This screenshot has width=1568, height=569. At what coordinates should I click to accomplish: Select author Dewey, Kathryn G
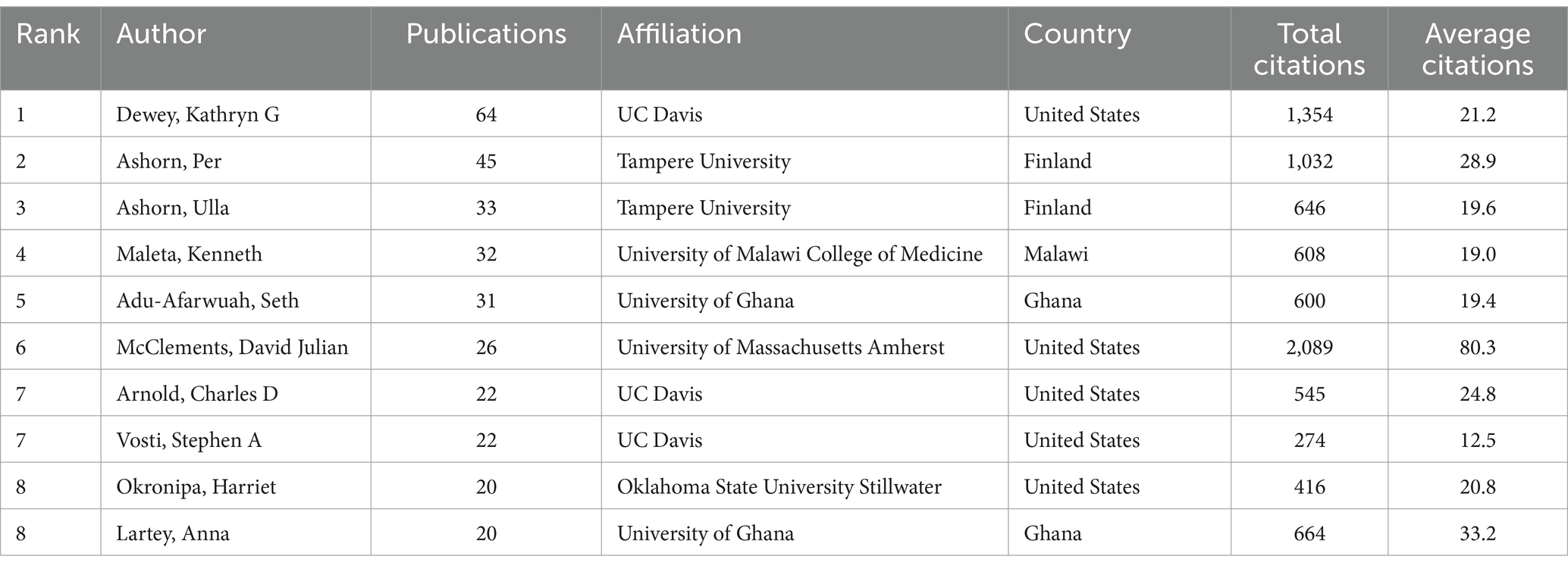tap(198, 114)
